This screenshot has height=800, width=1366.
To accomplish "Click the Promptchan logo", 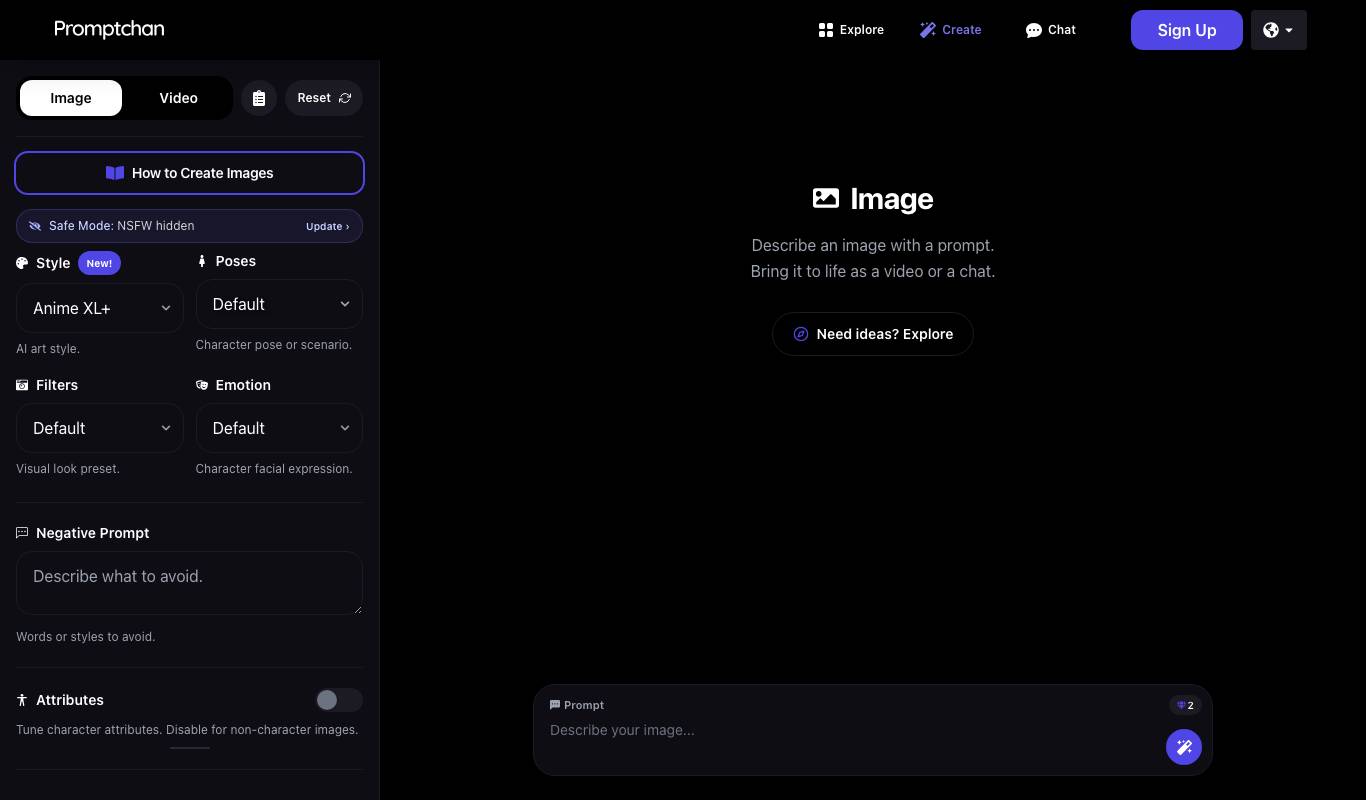I will 109,29.
